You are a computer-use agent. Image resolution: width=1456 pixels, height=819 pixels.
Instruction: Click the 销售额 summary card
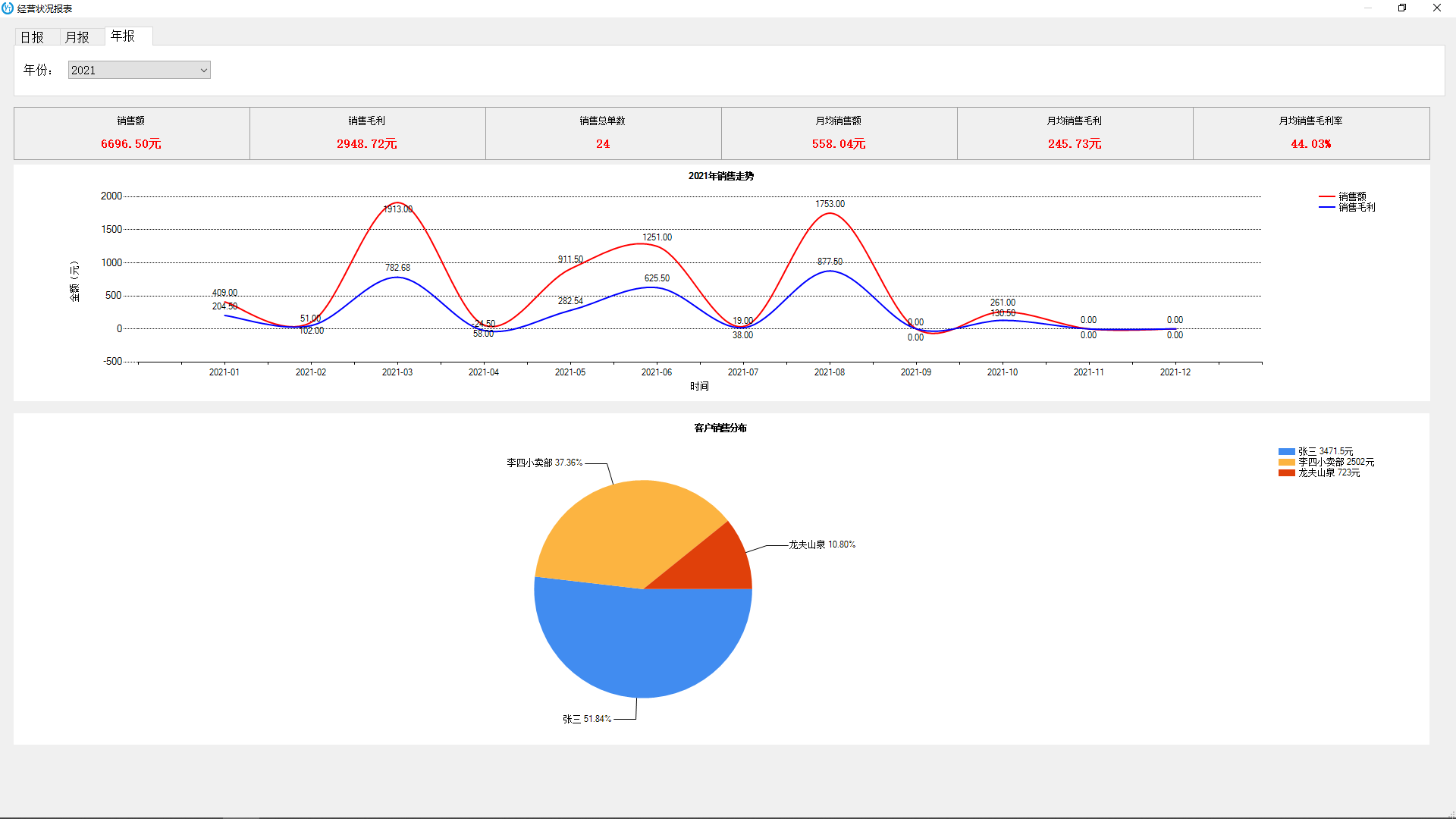(x=131, y=133)
